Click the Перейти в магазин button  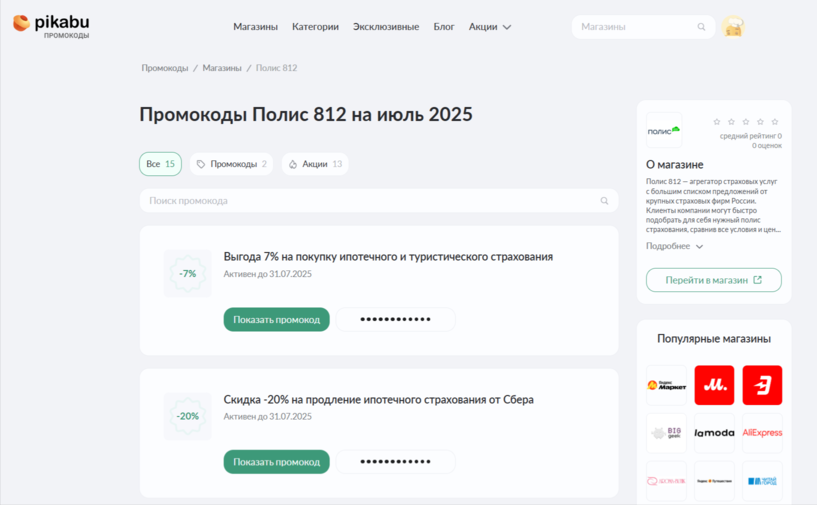tap(714, 280)
